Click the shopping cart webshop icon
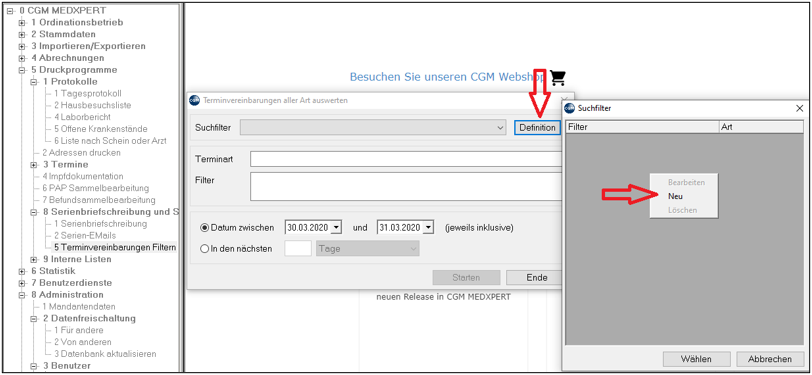This screenshot has width=812, height=375. (x=558, y=78)
